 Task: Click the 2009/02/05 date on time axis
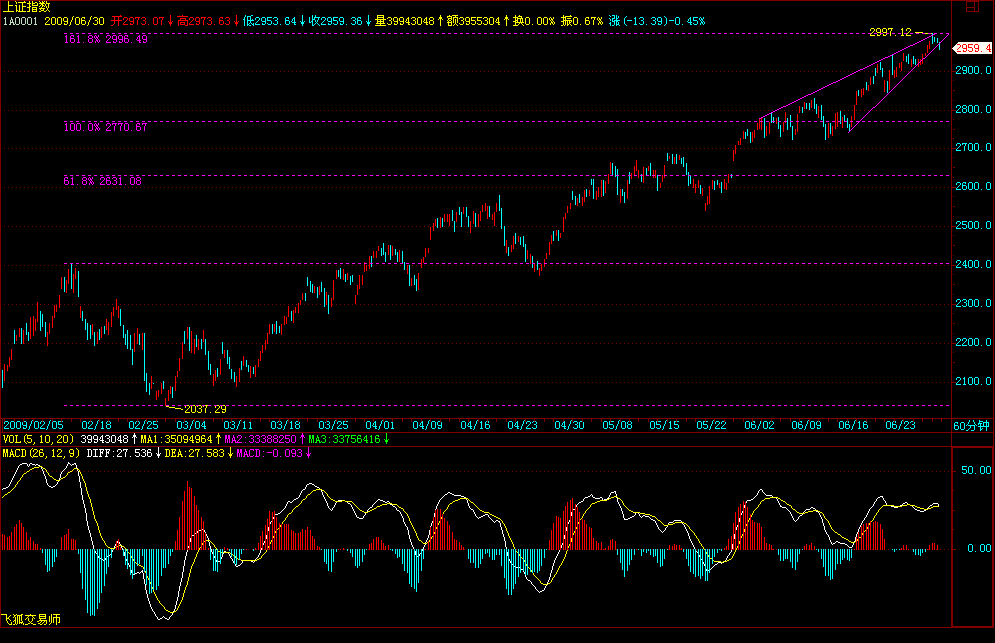click(x=34, y=425)
